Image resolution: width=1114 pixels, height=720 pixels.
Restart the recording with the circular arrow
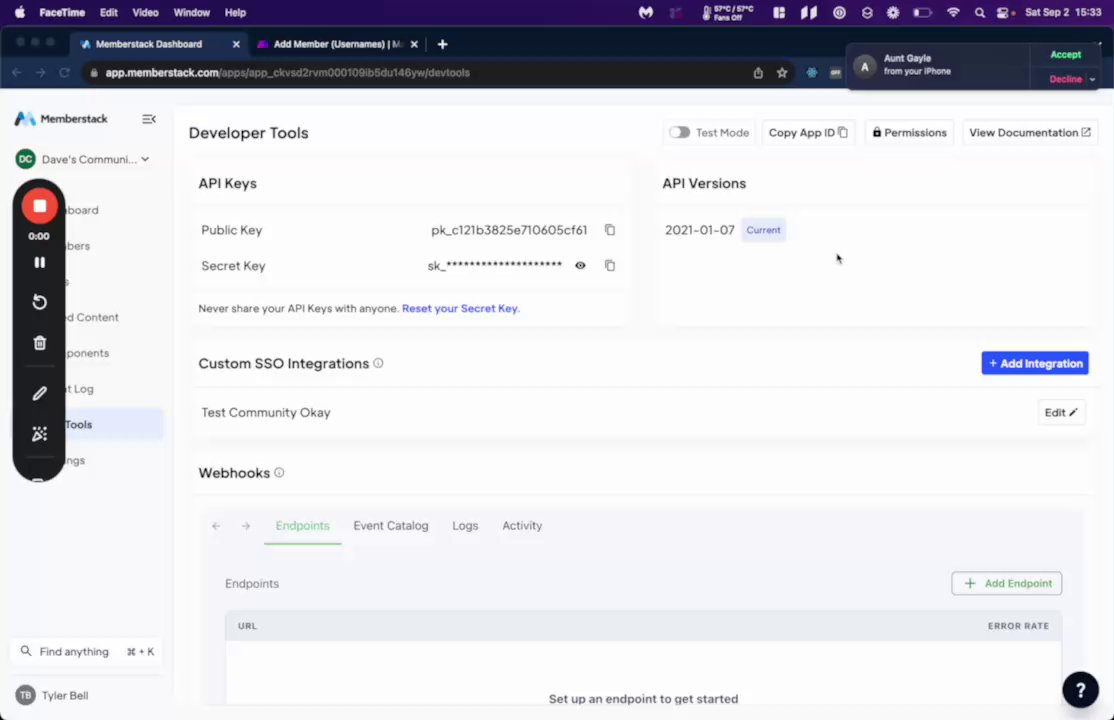[x=39, y=302]
